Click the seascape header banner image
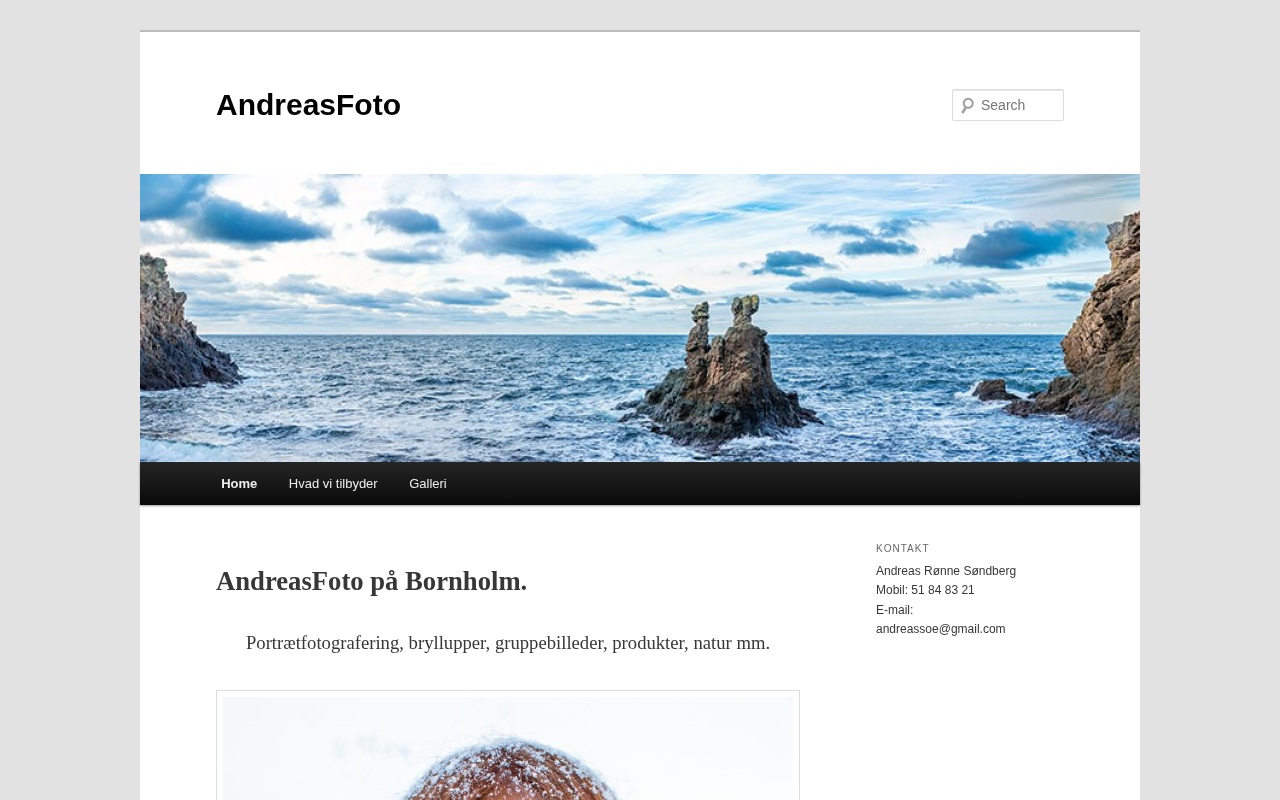This screenshot has height=800, width=1280. coord(640,318)
